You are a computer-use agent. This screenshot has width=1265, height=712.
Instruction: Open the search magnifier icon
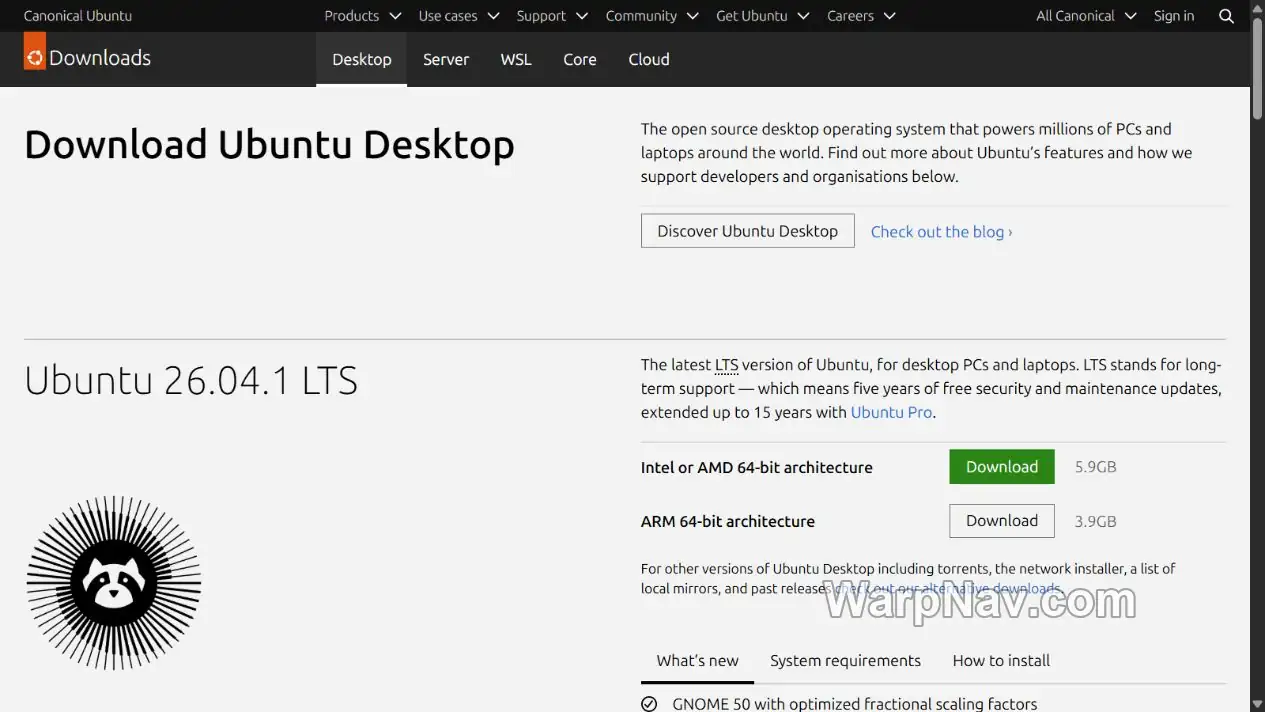tap(1227, 16)
